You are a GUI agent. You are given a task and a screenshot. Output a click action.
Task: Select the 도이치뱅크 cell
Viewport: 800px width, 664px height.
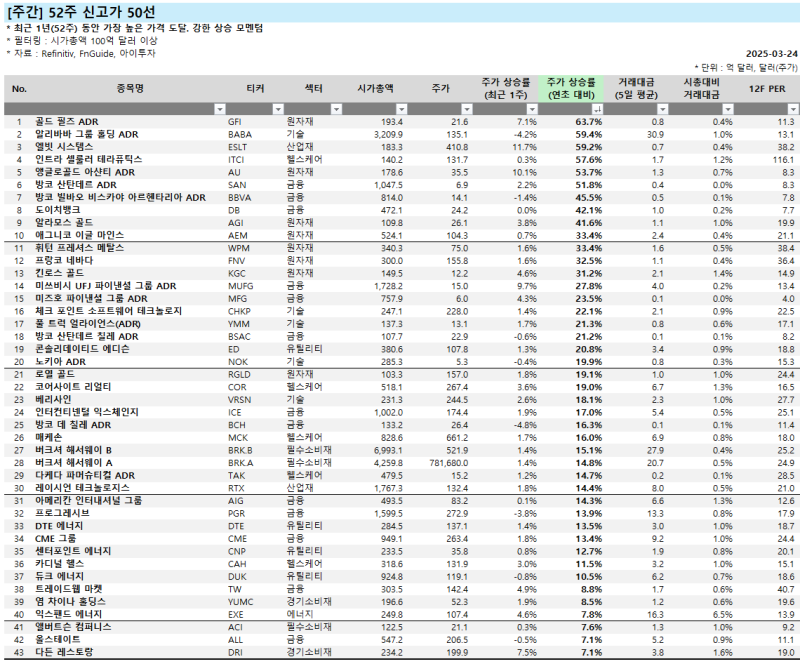[58, 210]
